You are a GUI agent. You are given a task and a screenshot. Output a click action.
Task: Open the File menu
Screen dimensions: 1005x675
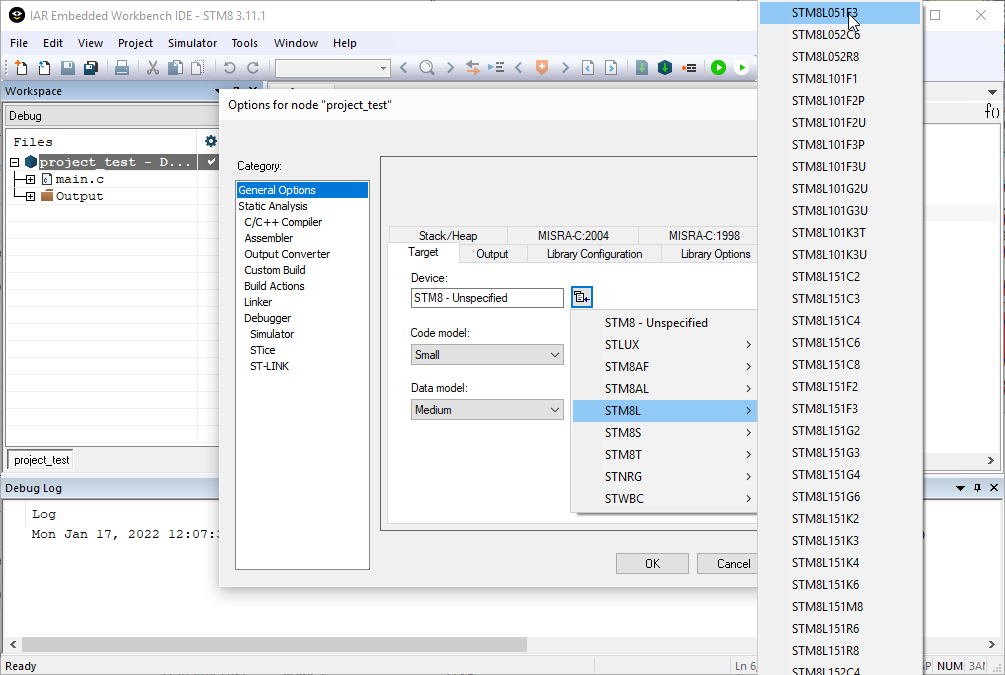19,43
